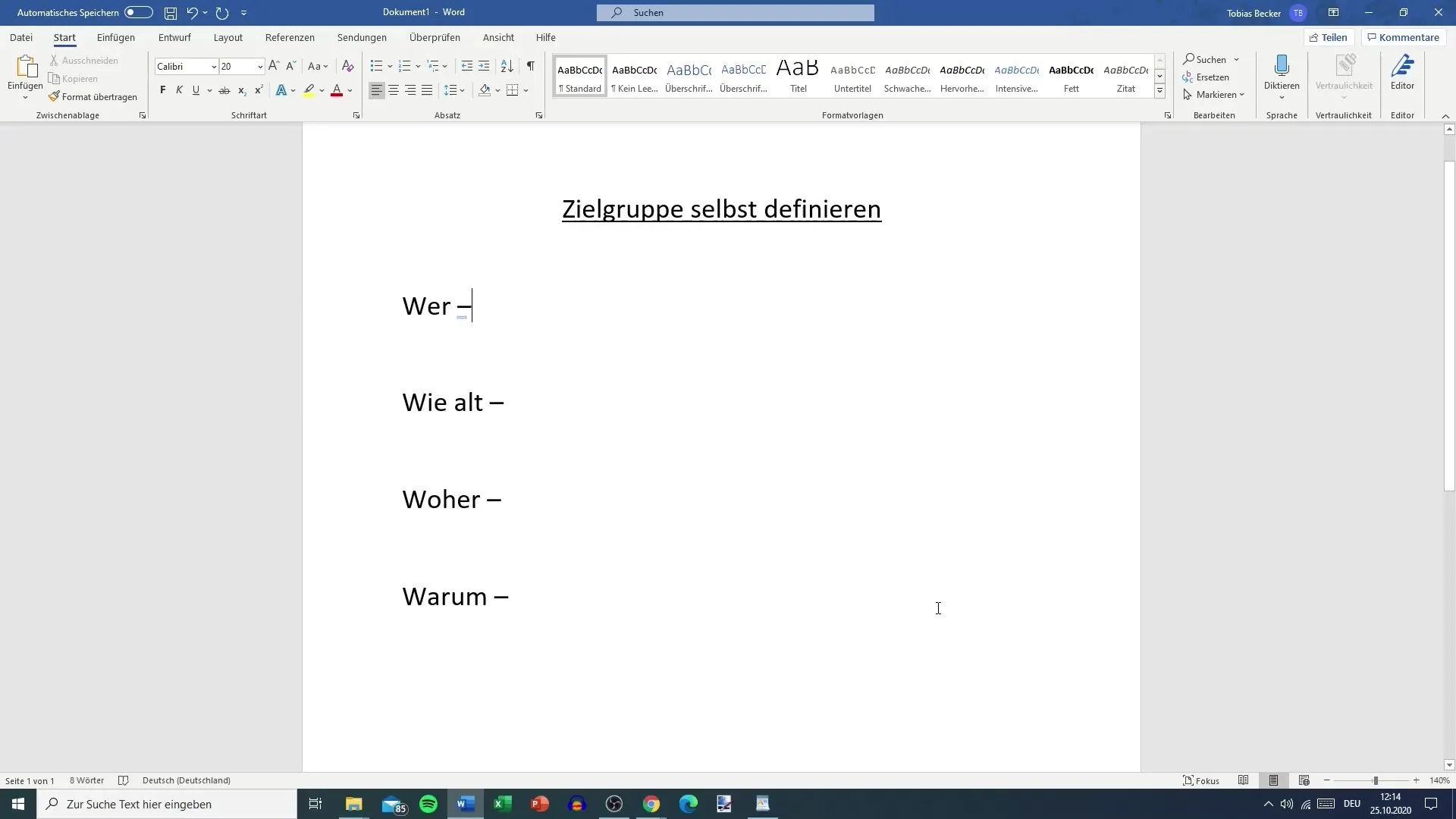Click the Suchen search field
This screenshot has width=1456, height=819.
735,13
